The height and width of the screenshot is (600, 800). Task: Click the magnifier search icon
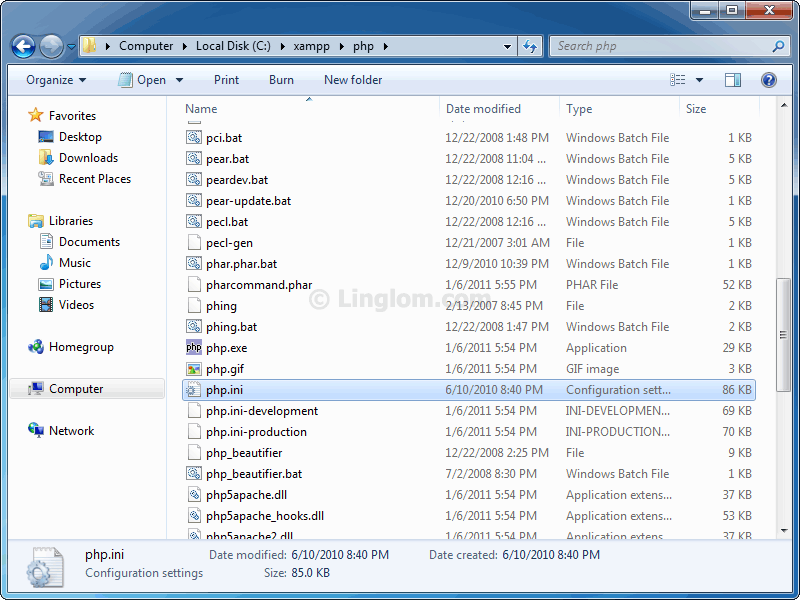click(778, 46)
